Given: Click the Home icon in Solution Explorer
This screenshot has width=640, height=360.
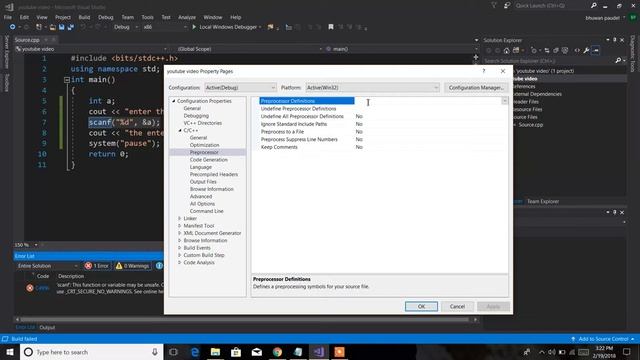Looking at the screenshot, I should (x=507, y=51).
